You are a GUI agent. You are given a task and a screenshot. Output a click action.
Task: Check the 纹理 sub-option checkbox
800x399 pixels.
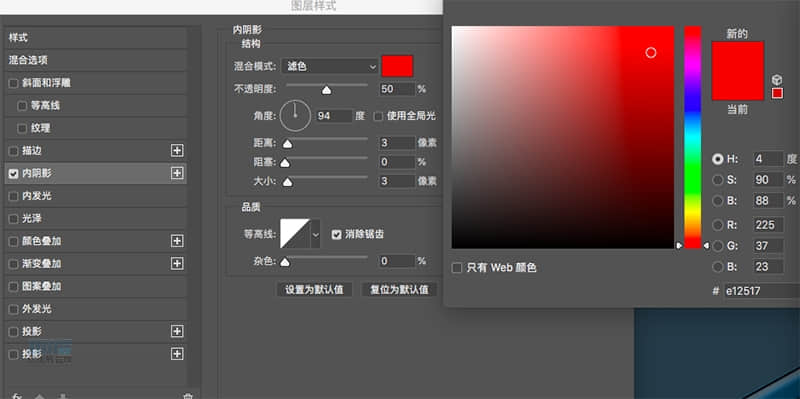point(22,128)
